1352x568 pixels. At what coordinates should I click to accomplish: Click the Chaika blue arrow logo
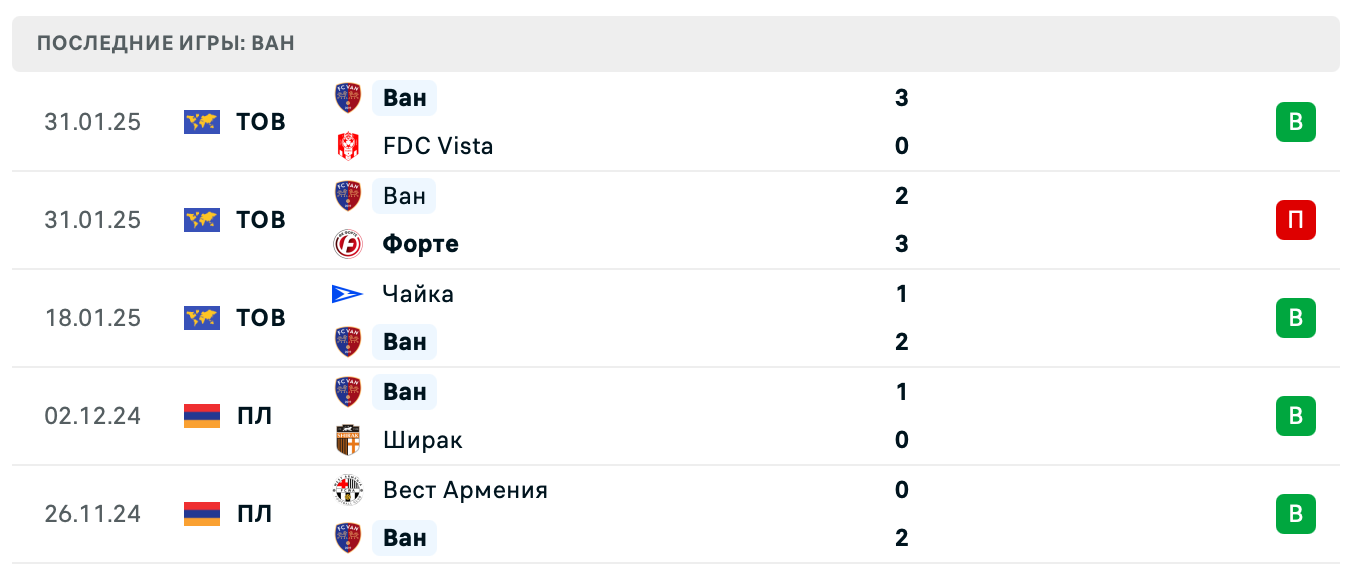[348, 294]
